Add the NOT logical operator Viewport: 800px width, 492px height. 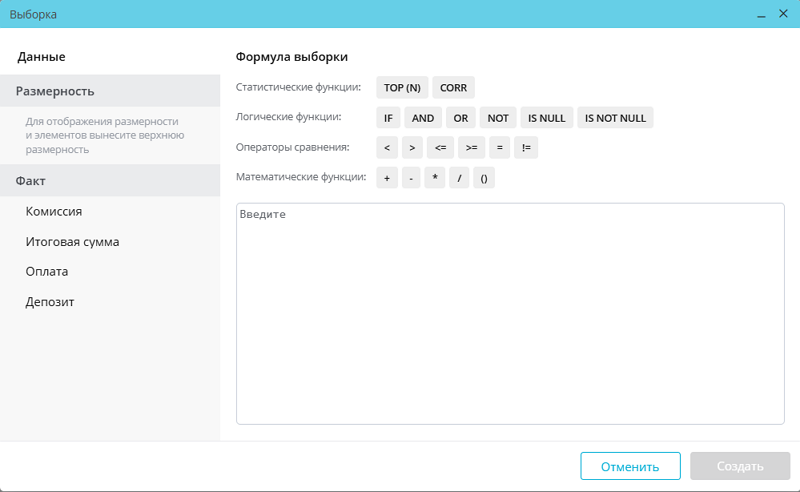point(498,118)
